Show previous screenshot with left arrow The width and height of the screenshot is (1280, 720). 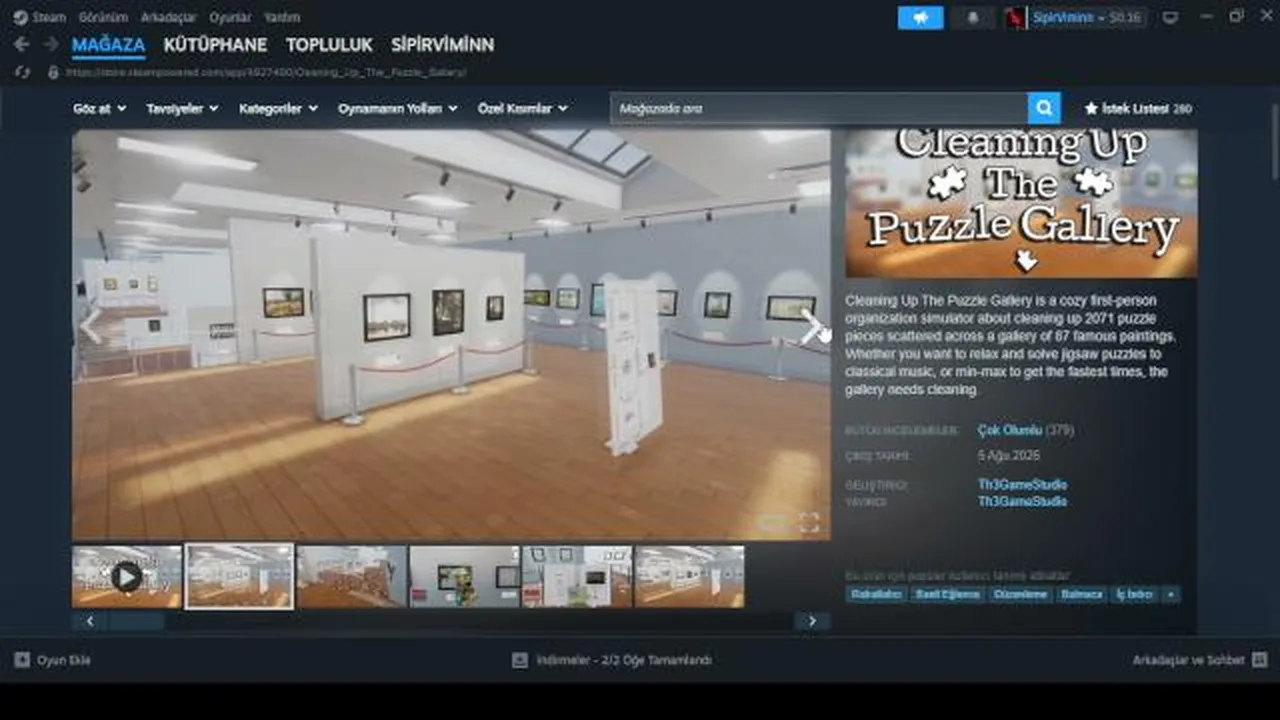(91, 325)
